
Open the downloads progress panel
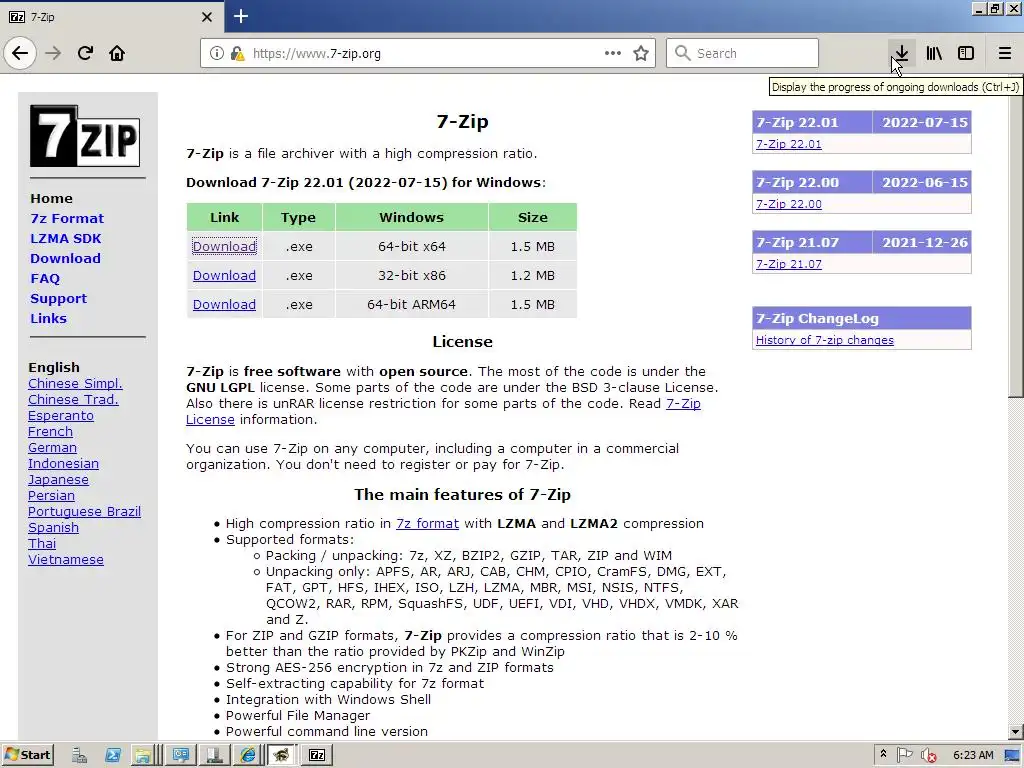click(x=902, y=53)
